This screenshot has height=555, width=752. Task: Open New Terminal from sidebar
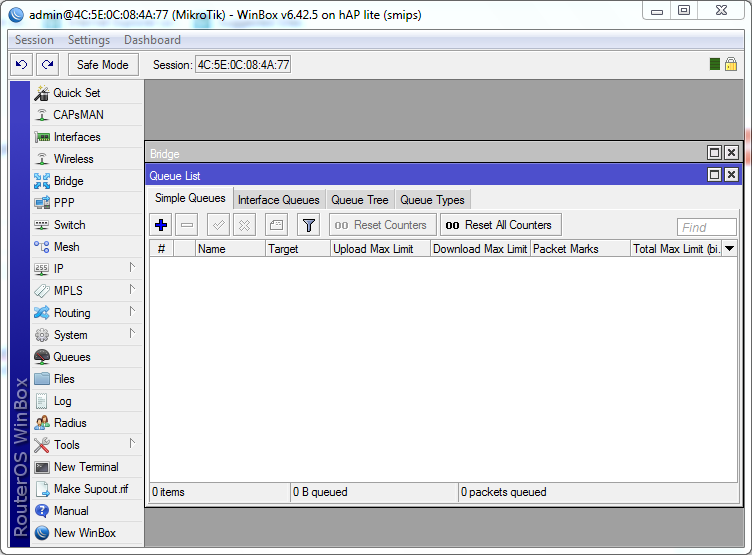pos(87,467)
